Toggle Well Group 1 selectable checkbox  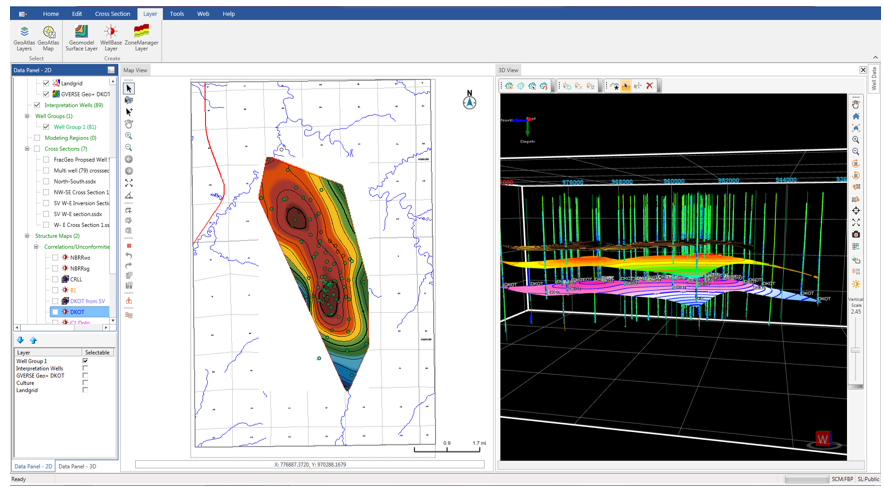click(x=85, y=361)
